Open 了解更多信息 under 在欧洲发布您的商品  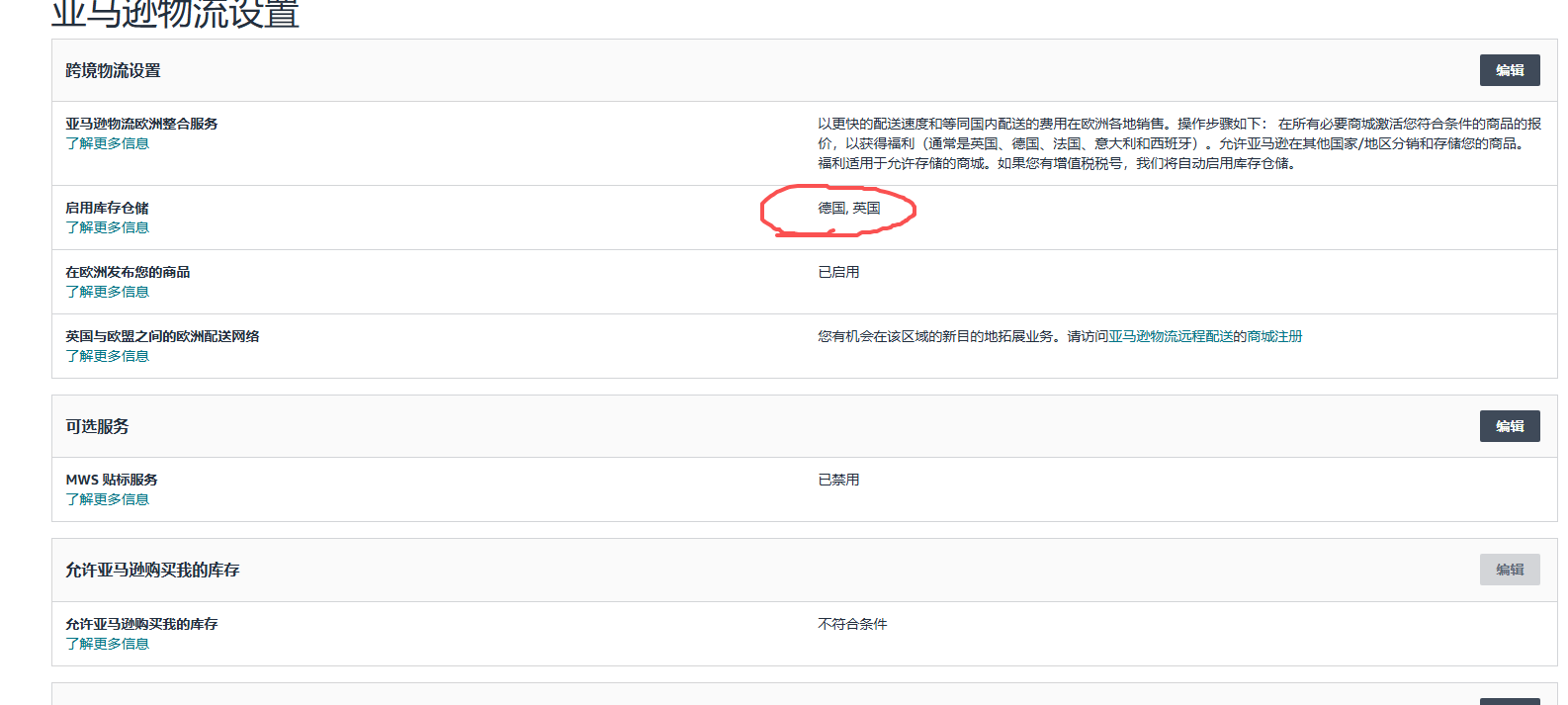(x=107, y=292)
